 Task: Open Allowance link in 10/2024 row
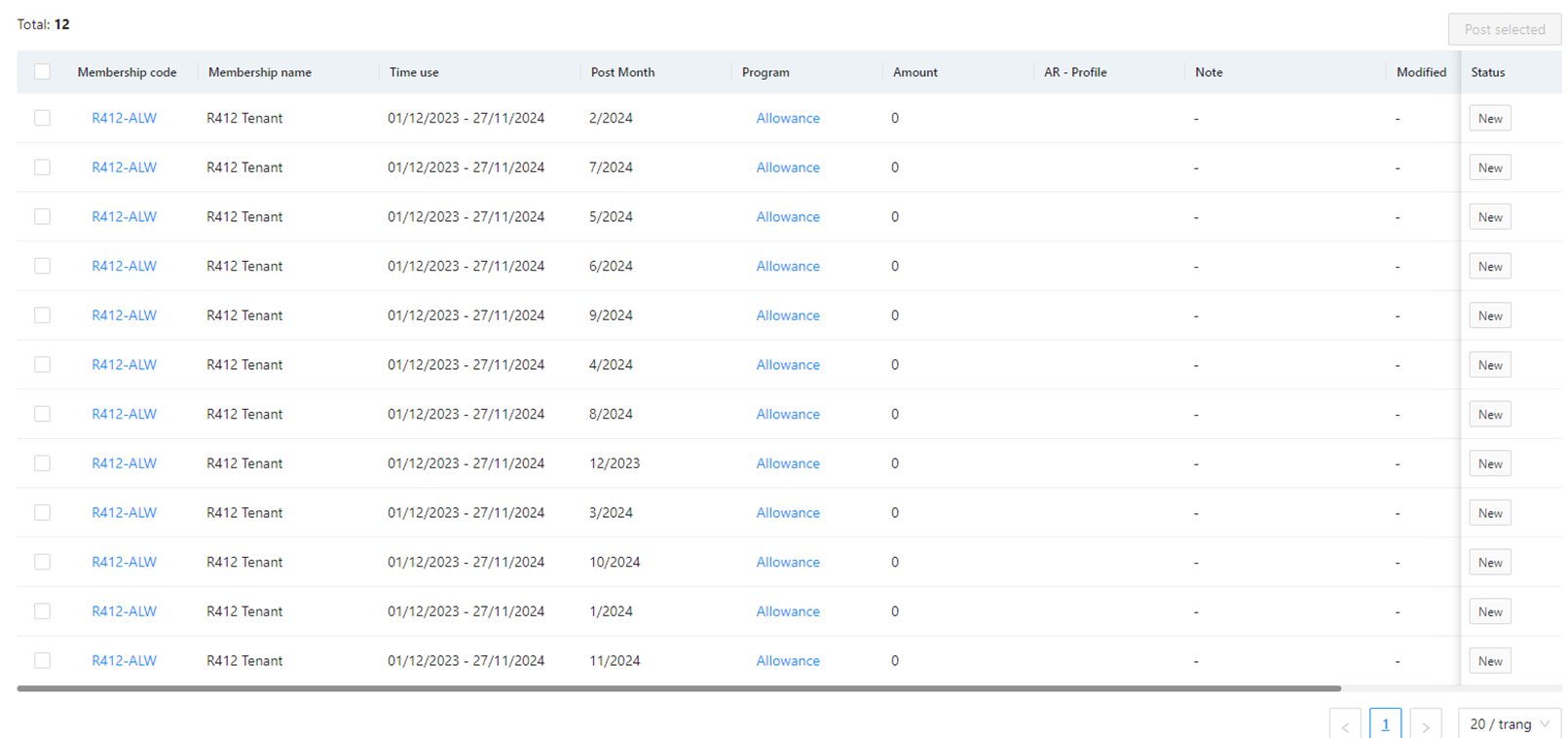[x=787, y=562]
